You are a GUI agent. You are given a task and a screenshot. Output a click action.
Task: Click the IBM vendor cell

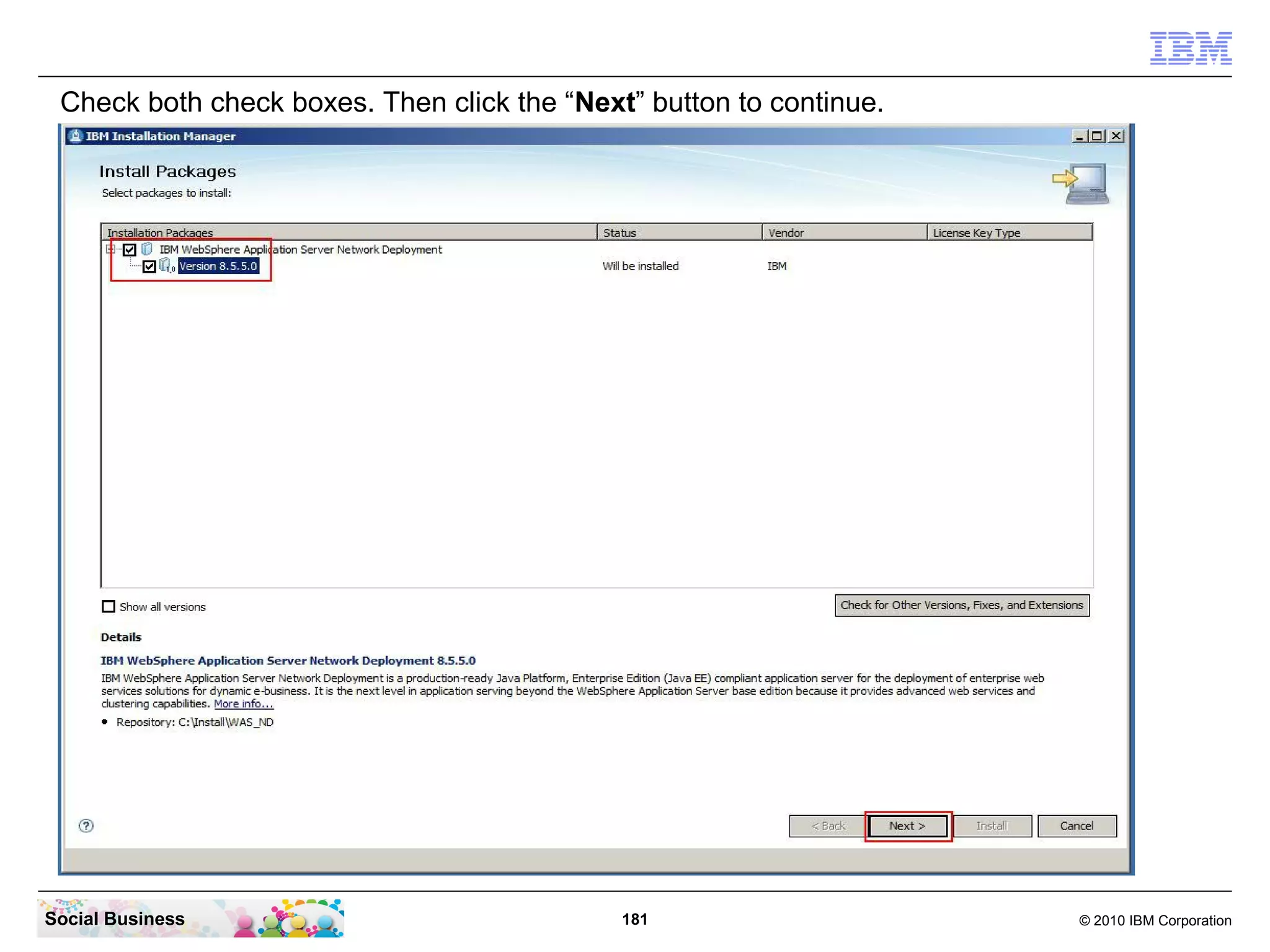point(777,266)
